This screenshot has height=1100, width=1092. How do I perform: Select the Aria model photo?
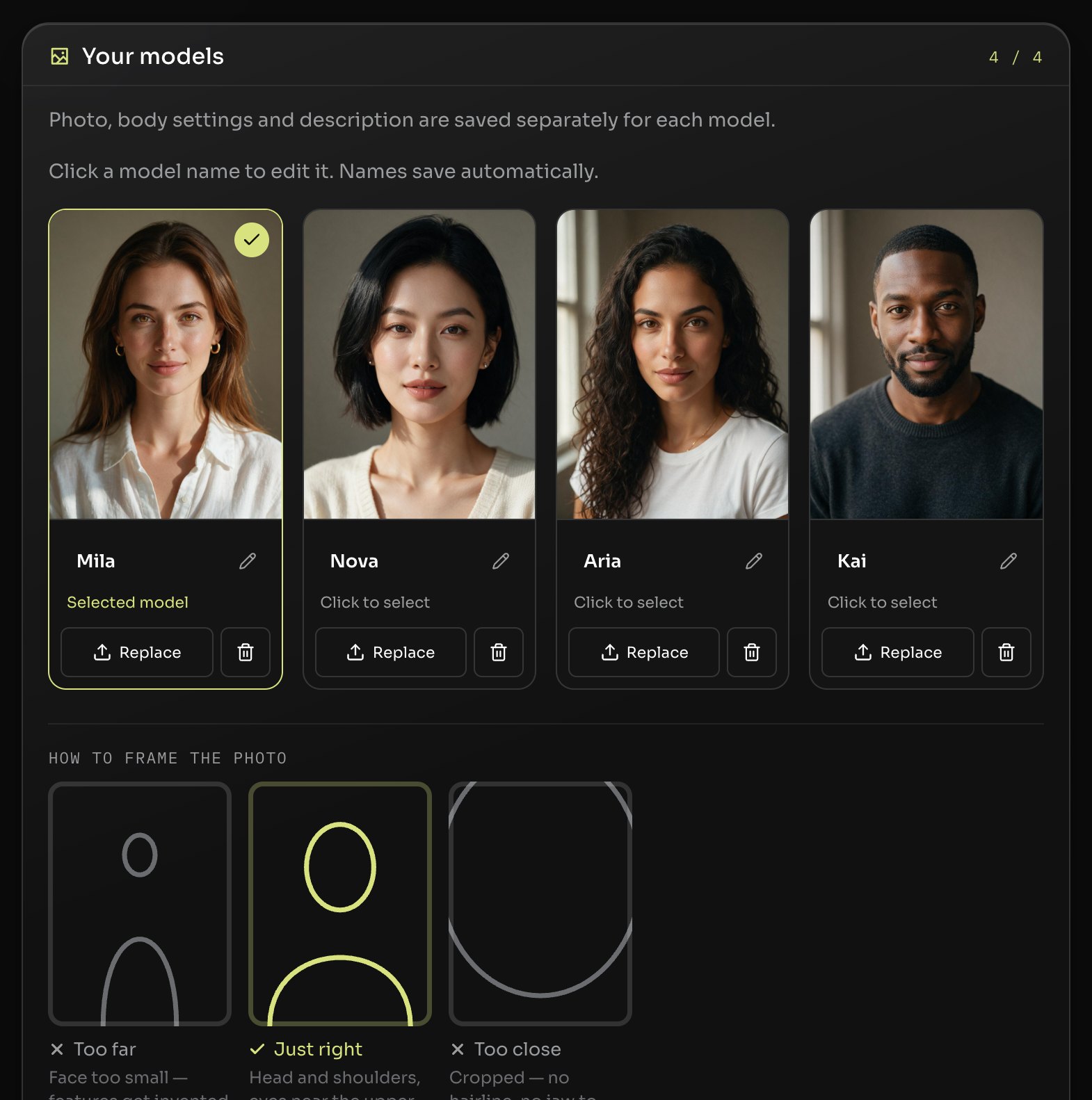pos(673,364)
